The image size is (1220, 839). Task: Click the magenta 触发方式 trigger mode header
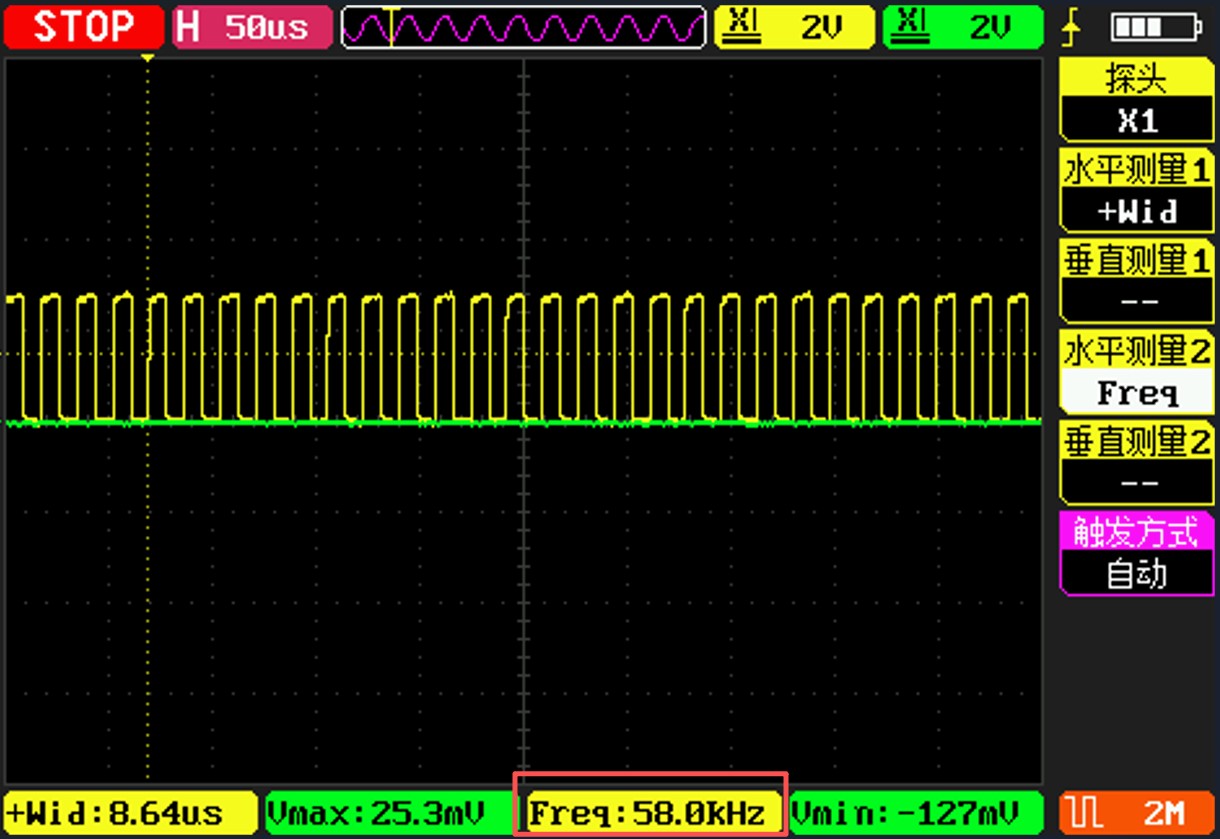coord(1137,531)
